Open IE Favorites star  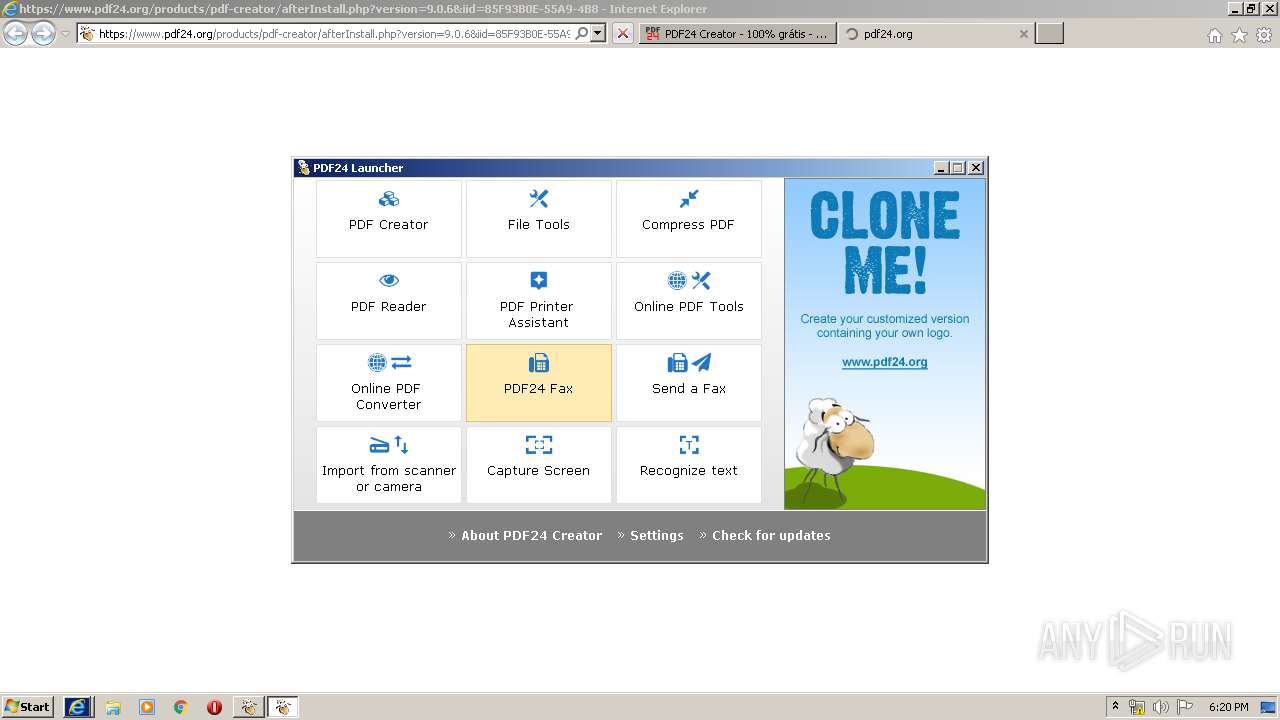(x=1239, y=35)
